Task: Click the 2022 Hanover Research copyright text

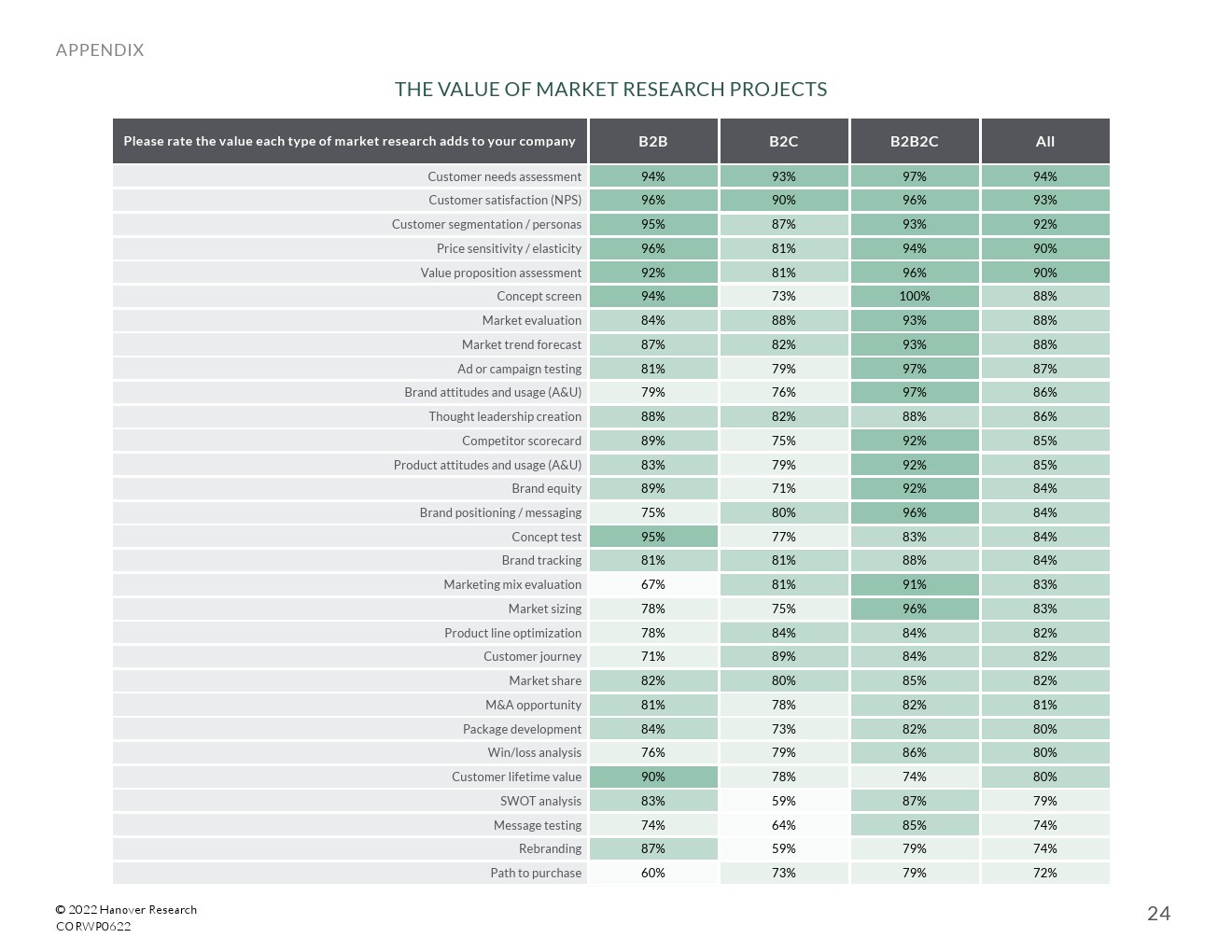Action: tap(126, 910)
